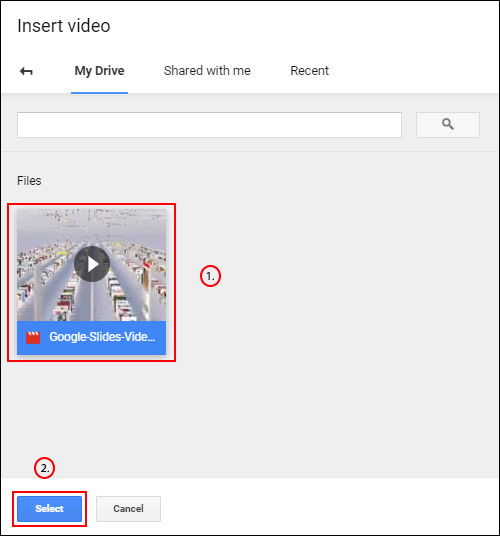Open the Recent tab
Viewport: 500px width, 536px height.
309,71
